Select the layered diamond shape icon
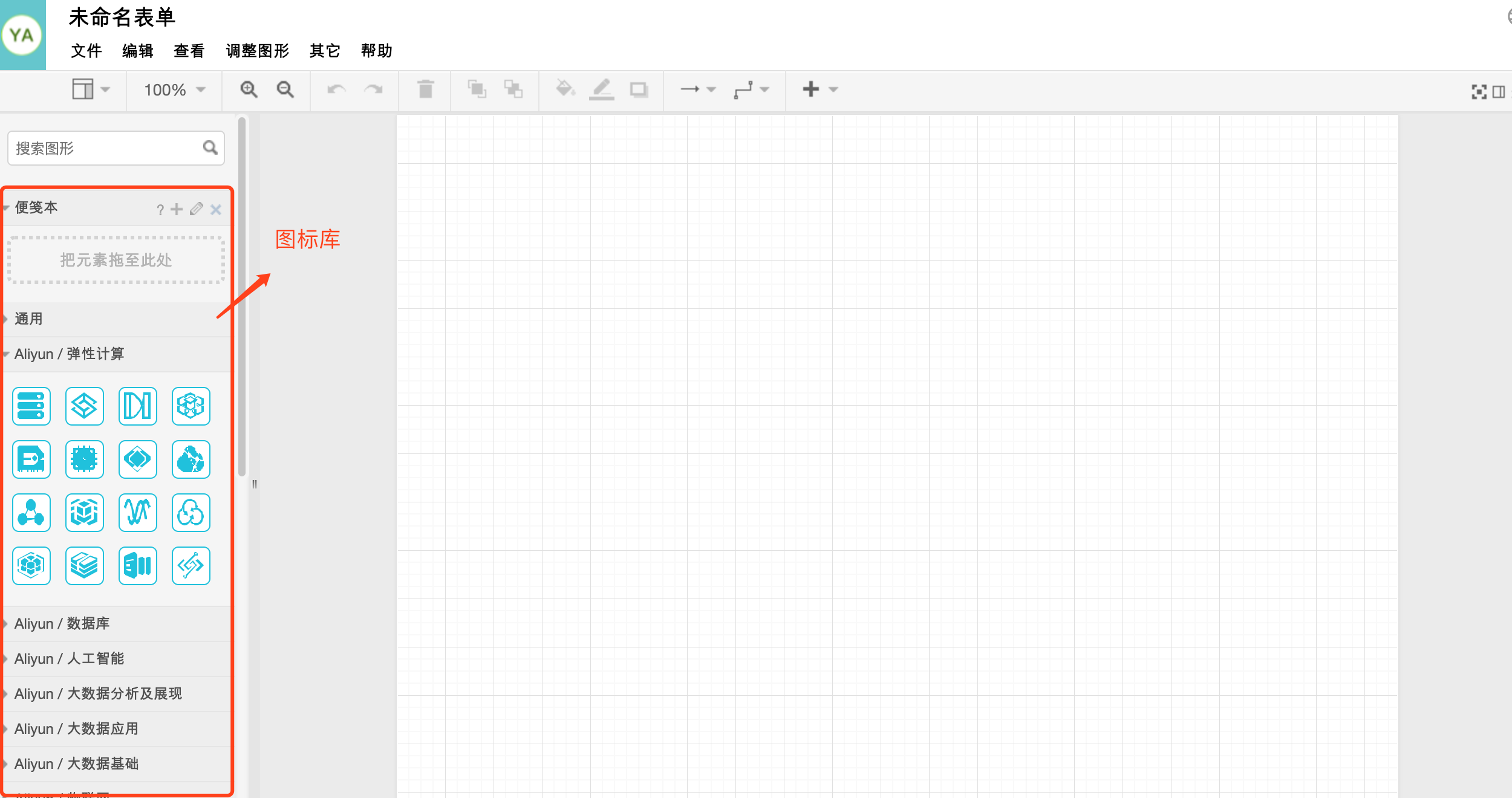This screenshot has height=798, width=1512. (85, 406)
